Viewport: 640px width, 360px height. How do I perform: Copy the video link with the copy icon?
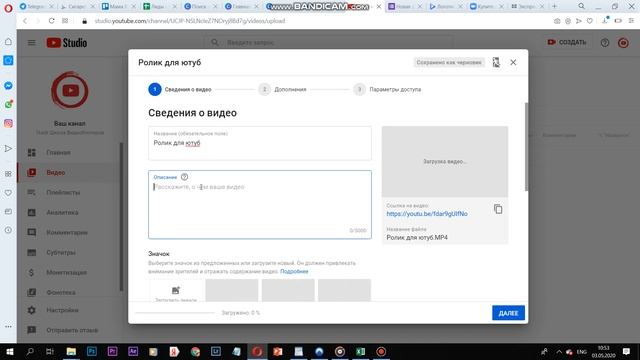pos(498,209)
